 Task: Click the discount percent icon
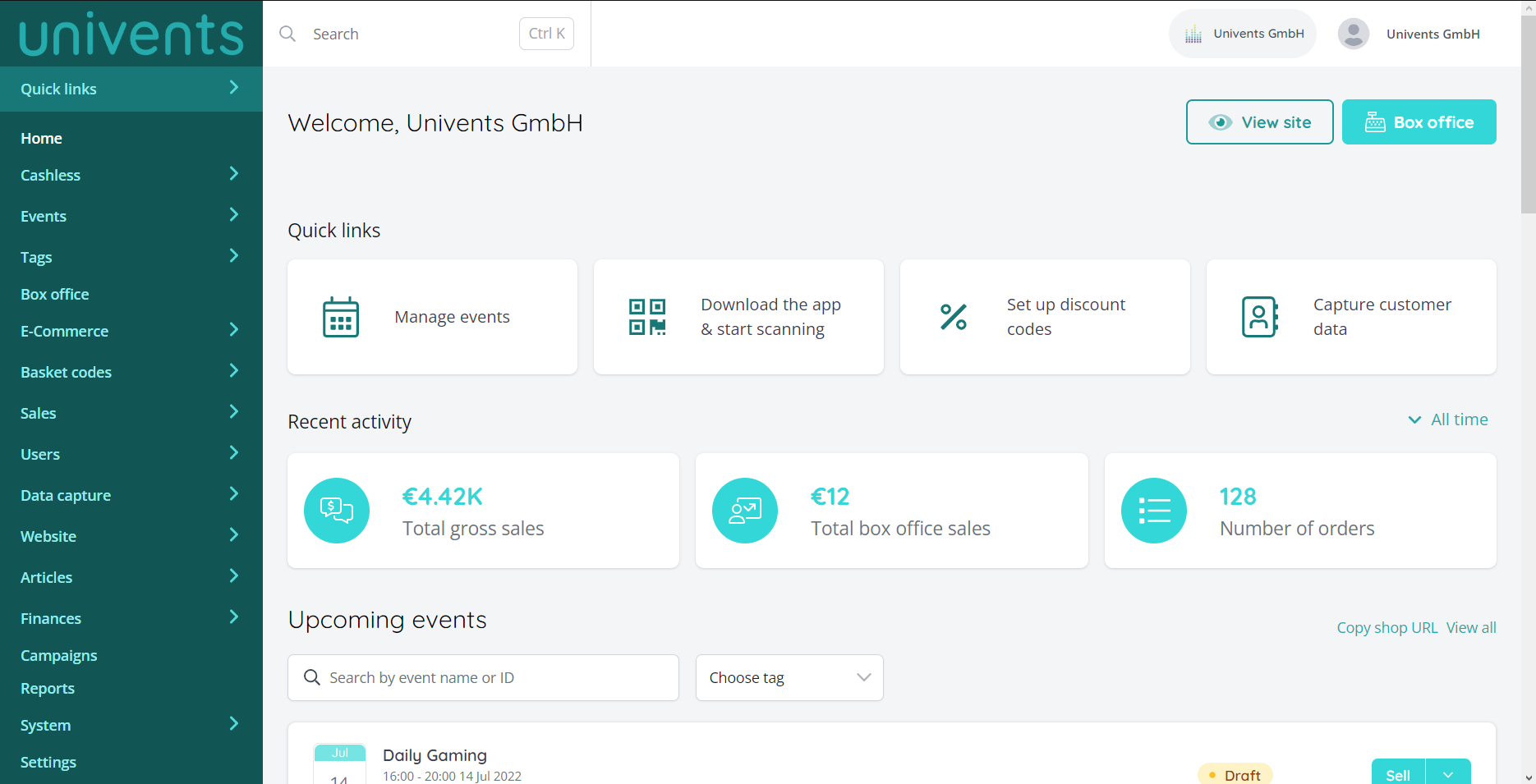[x=954, y=317]
